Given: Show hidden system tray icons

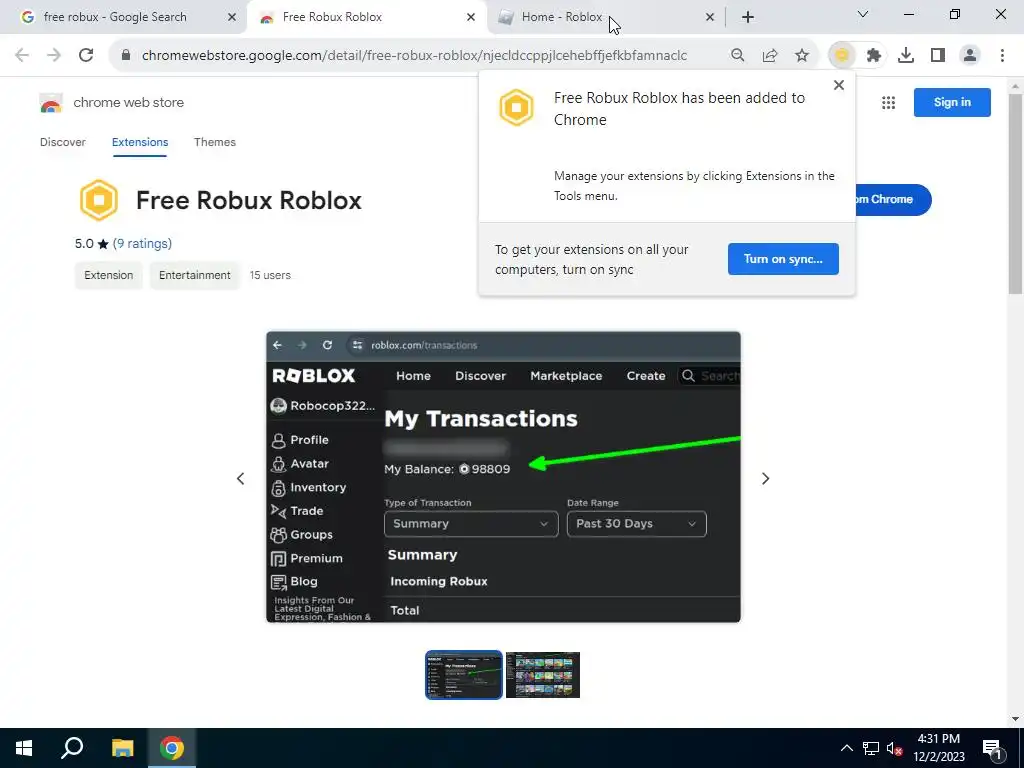Looking at the screenshot, I should point(846,748).
